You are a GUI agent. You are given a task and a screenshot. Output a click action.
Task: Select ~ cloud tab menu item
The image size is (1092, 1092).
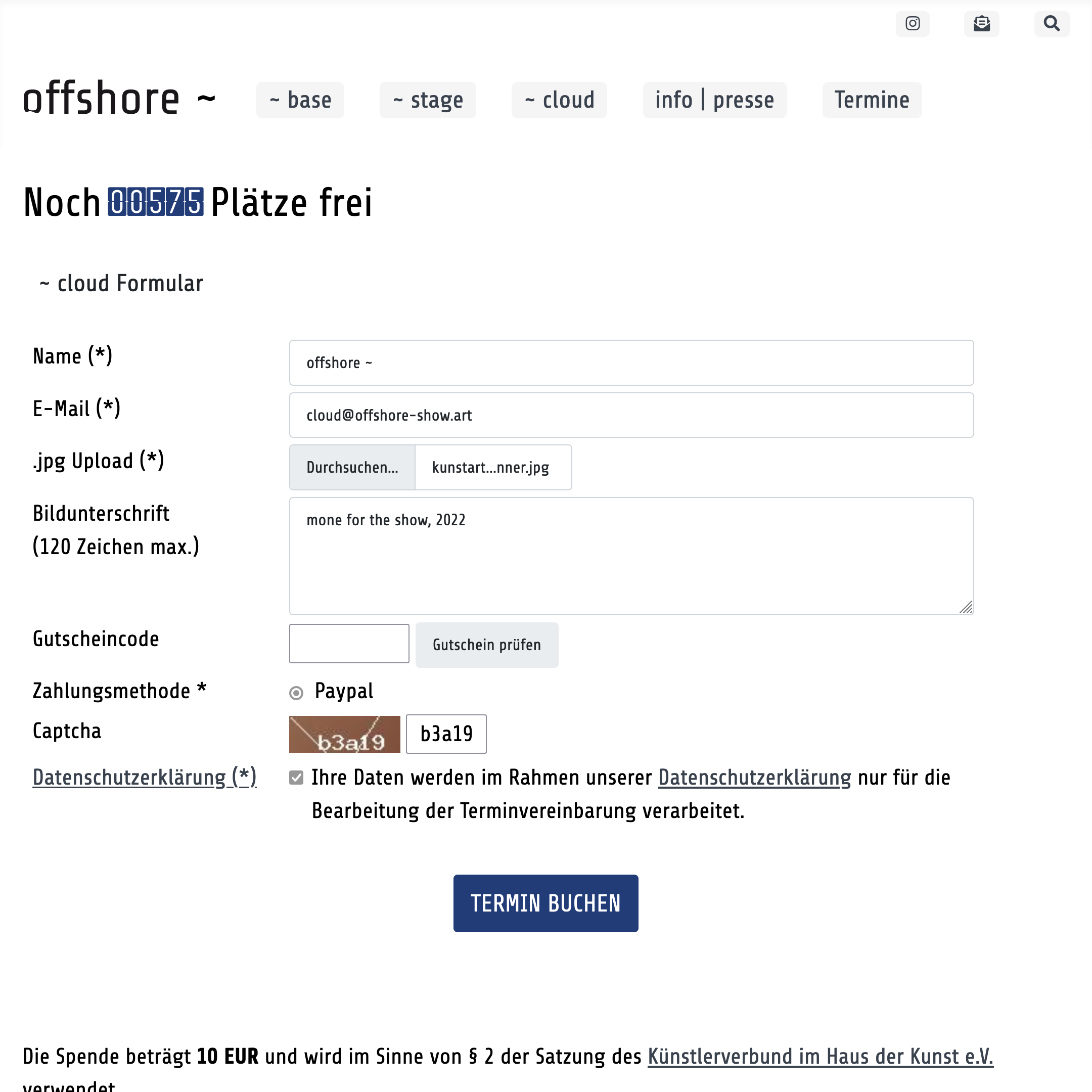[558, 99]
